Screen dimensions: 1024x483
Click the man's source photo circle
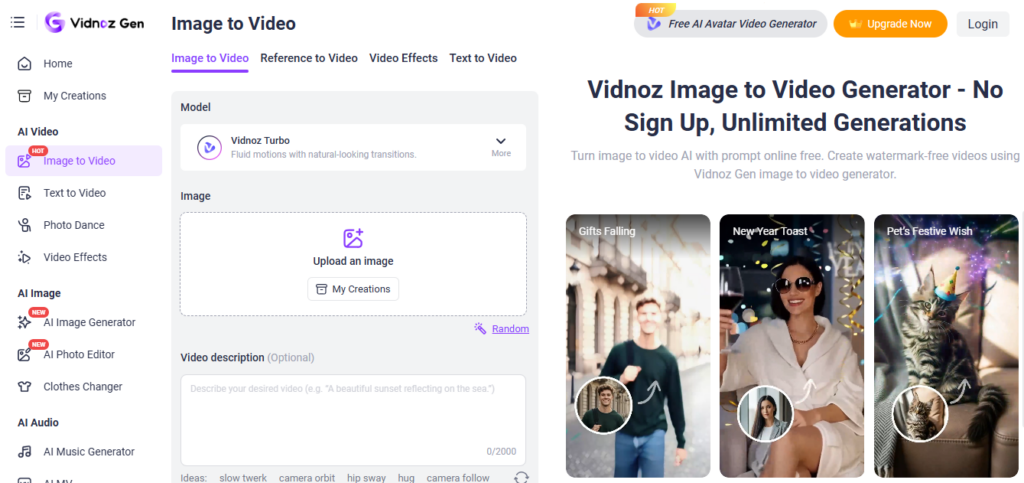coord(603,406)
